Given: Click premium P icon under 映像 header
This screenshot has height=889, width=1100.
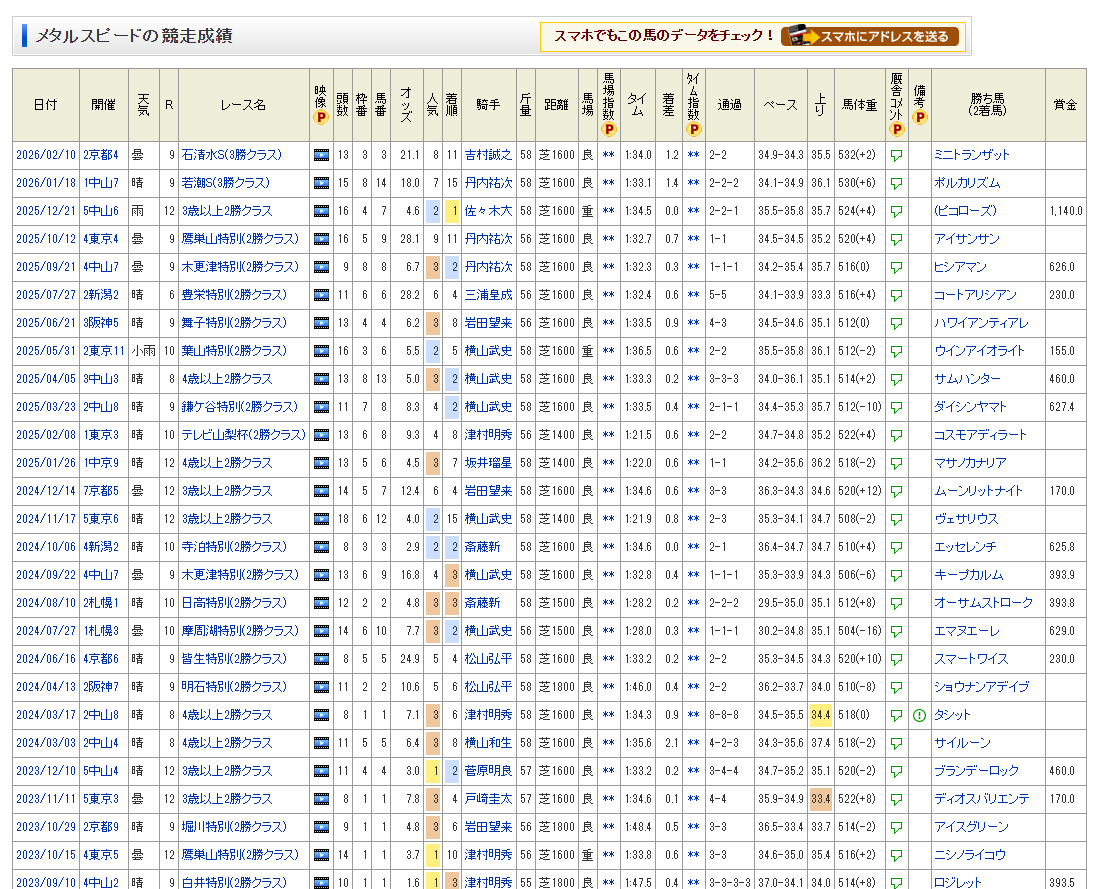Looking at the screenshot, I should (x=321, y=117).
